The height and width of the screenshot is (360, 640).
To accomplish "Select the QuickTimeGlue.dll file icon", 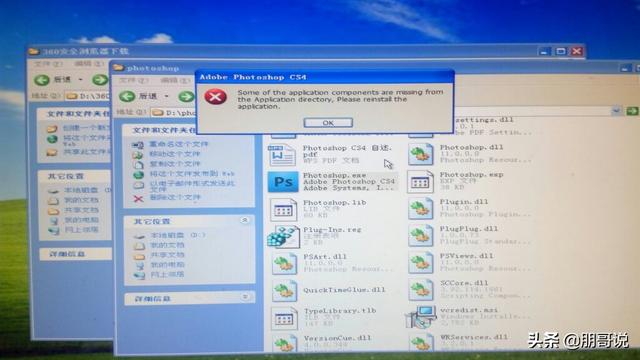I will coord(284,291).
